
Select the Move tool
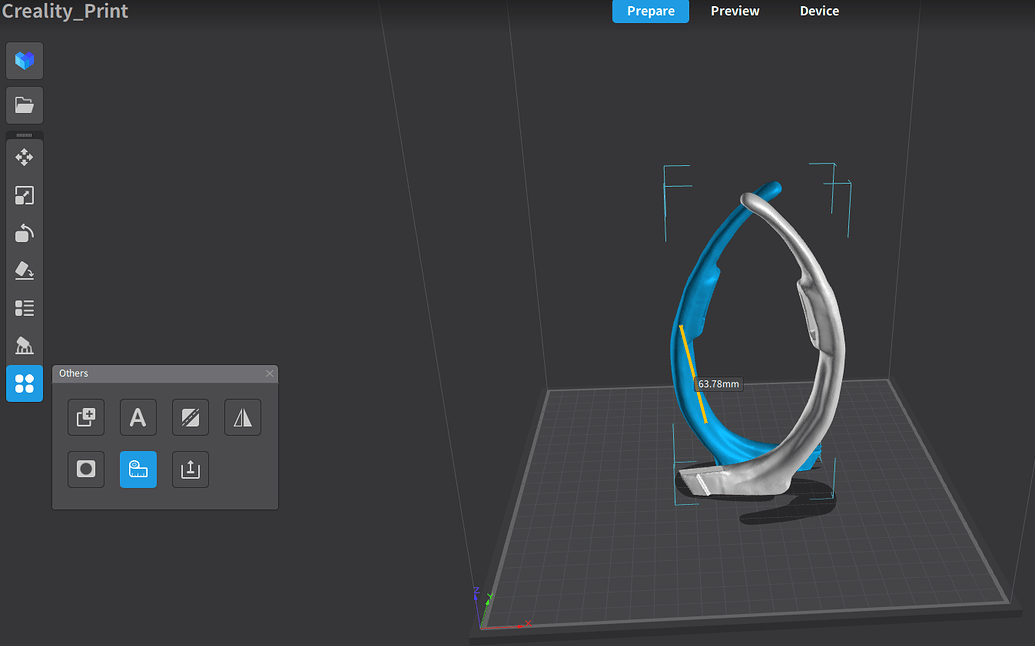(x=24, y=157)
